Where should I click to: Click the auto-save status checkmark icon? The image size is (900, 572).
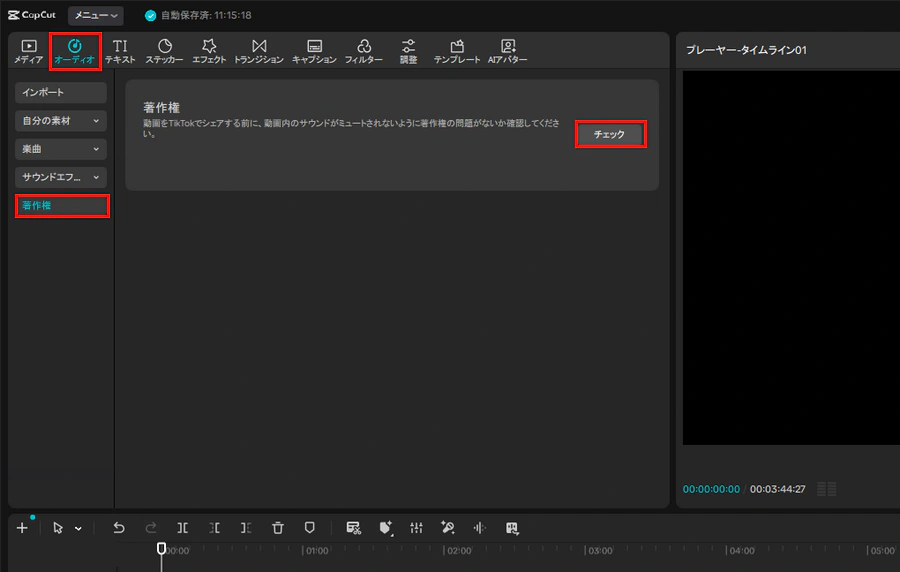coord(150,15)
